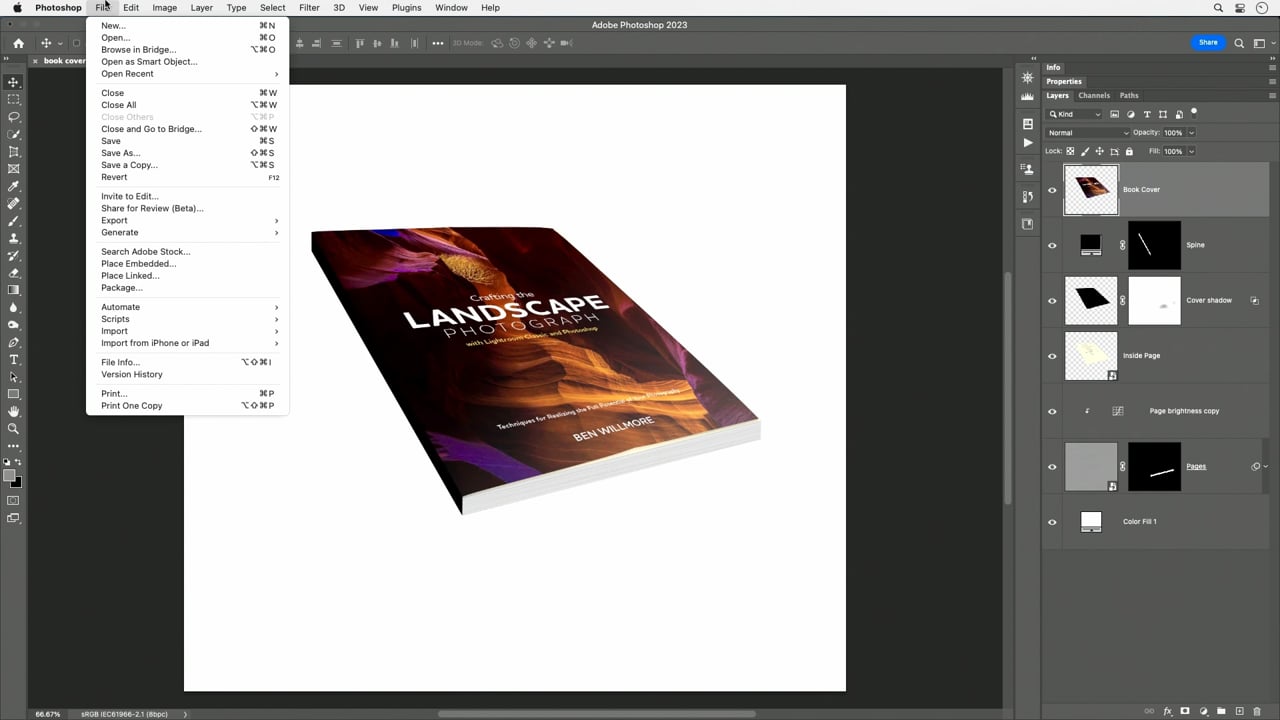Hide the Color Fill 1 layer
Image resolution: width=1280 pixels, height=720 pixels.
tap(1052, 522)
